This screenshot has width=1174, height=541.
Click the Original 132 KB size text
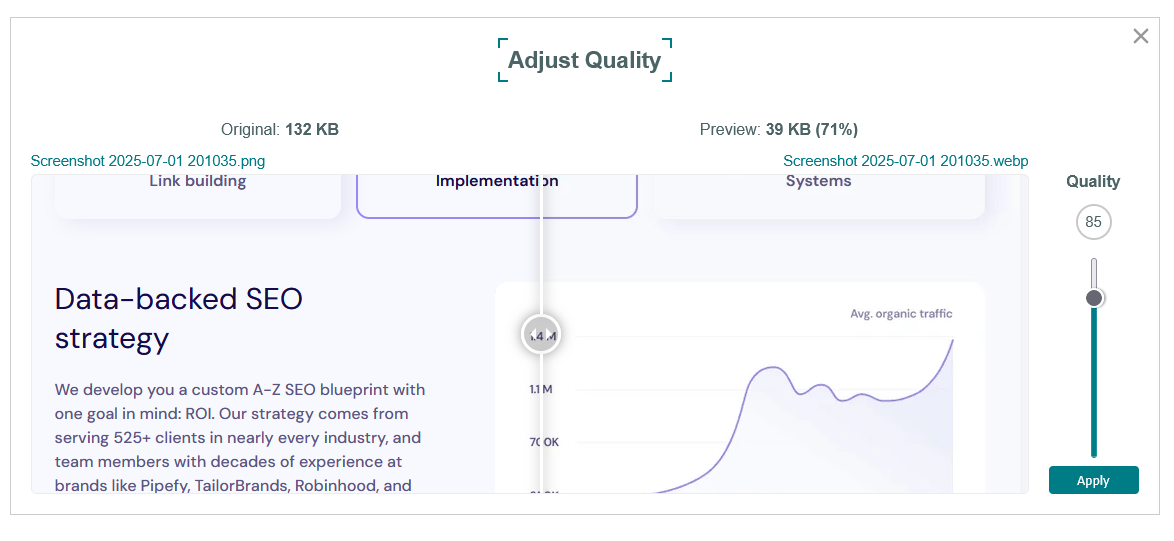click(x=280, y=129)
